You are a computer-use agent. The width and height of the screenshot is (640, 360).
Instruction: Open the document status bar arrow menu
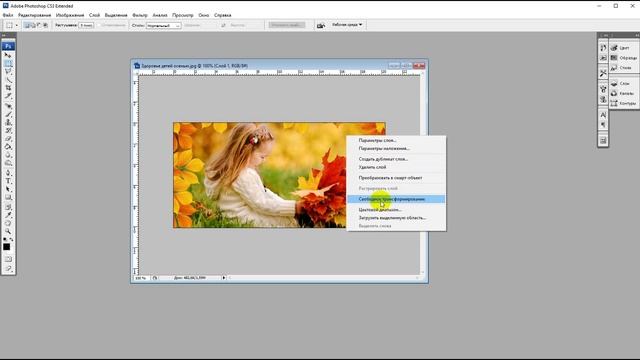(x=224, y=278)
